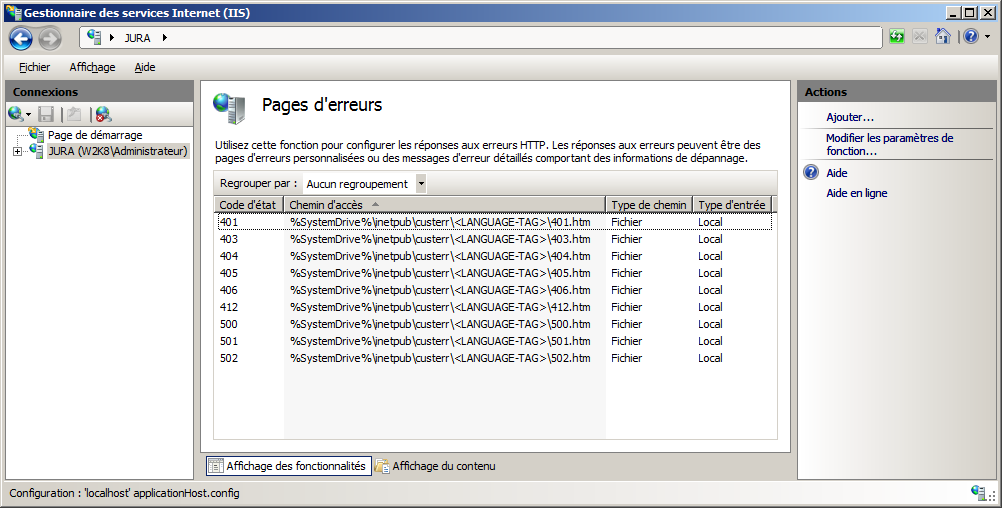Viewport: 1002px width, 508px height.
Task: Click the server icon in address bar
Action: point(94,37)
